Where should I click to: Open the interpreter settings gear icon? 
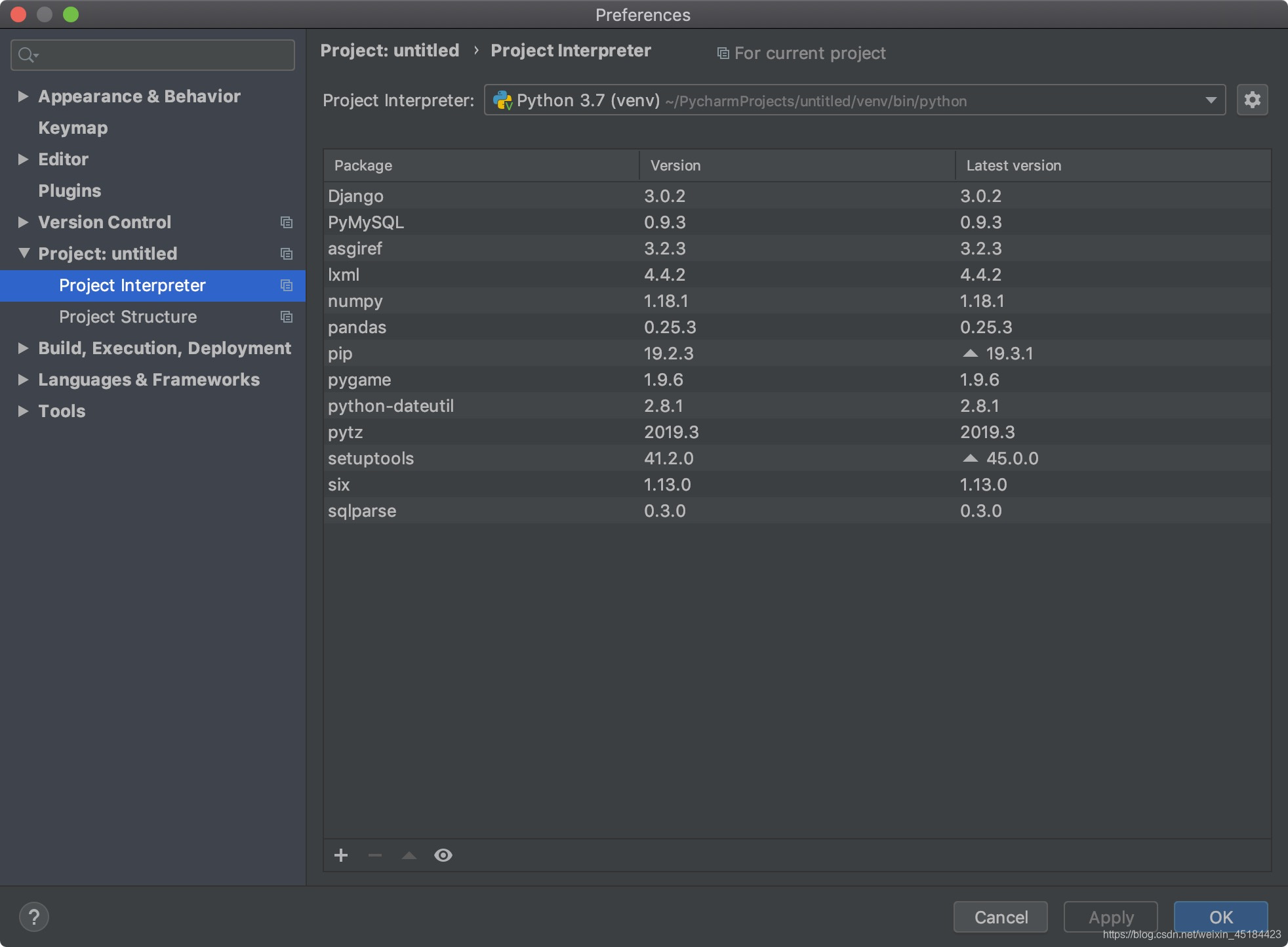click(x=1252, y=100)
